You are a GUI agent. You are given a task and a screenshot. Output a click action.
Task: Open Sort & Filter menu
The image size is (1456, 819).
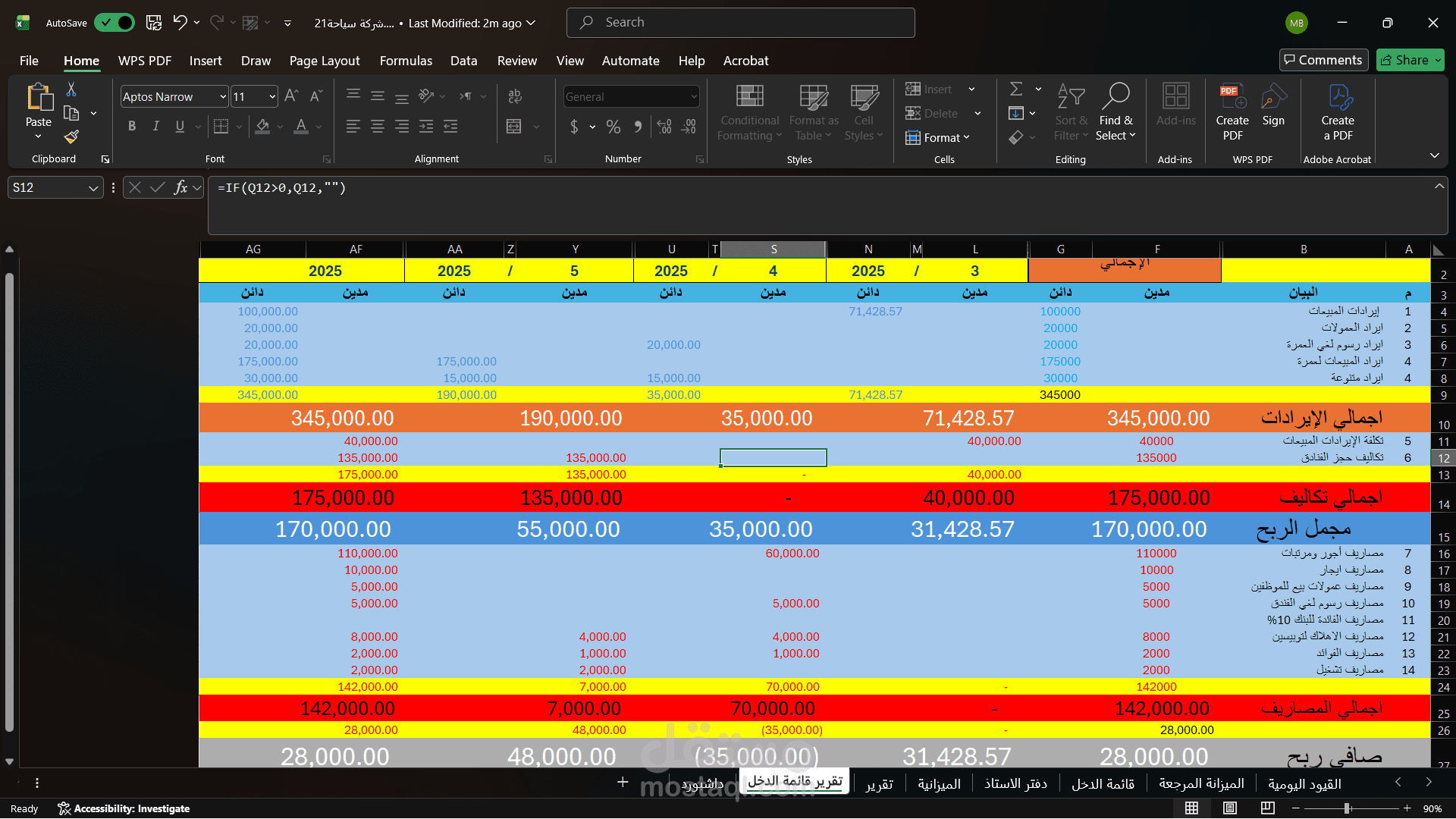[1071, 113]
